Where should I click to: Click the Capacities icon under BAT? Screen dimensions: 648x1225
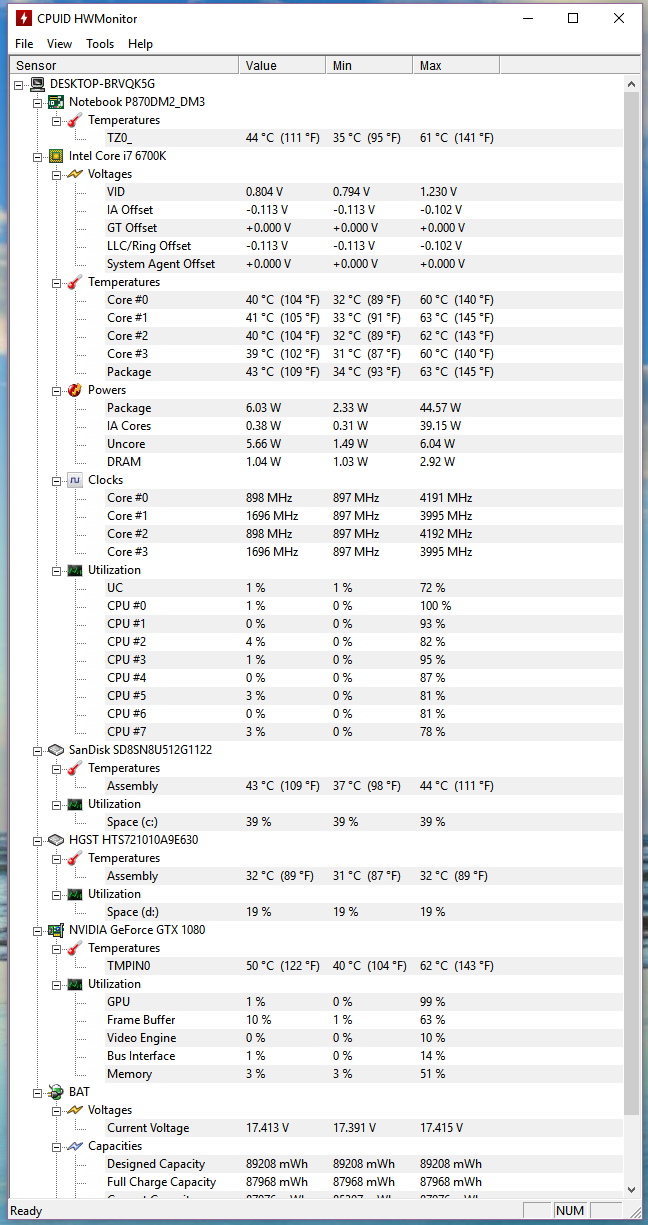[76, 1146]
